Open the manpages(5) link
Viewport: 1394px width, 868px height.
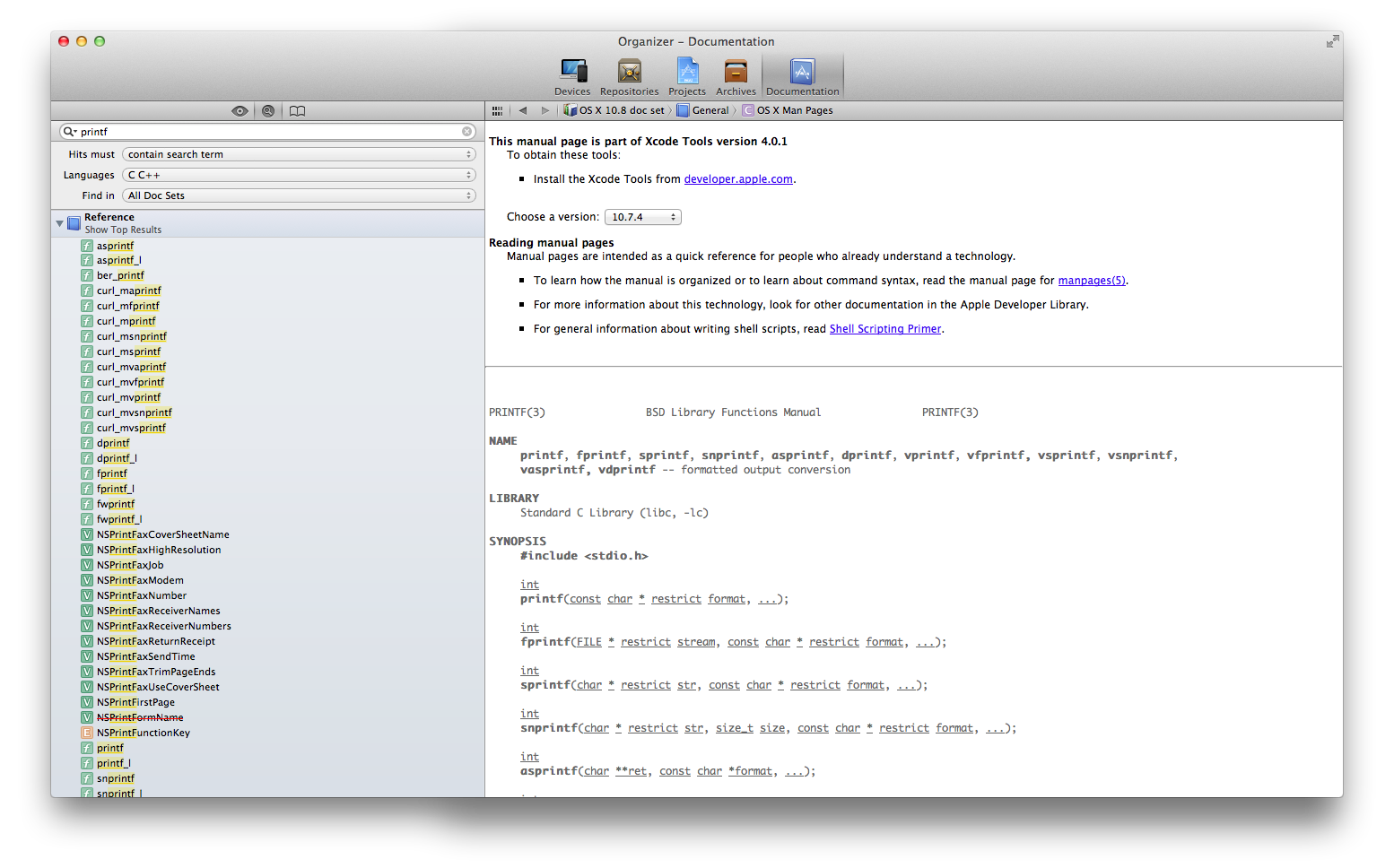tap(1092, 281)
